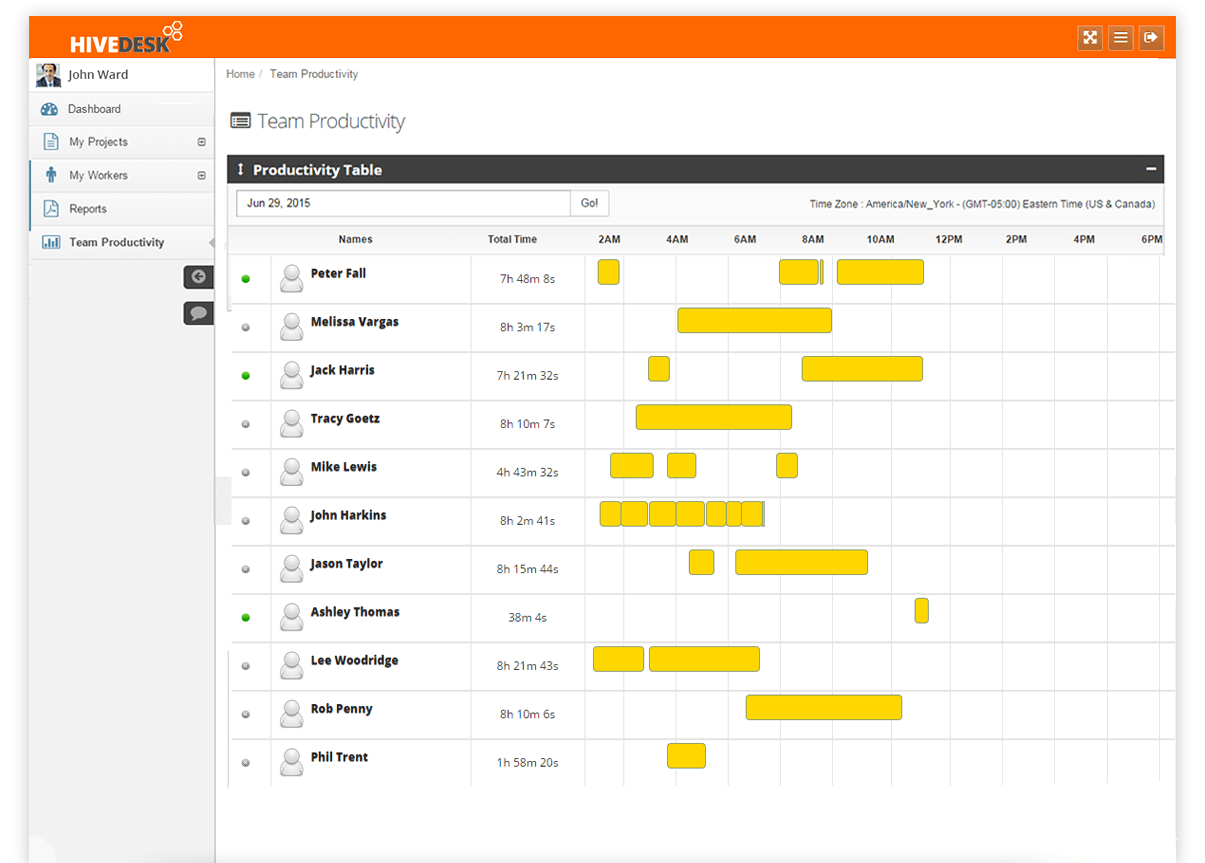
Task: Click the Time Zone America/New_York text
Action: (982, 204)
